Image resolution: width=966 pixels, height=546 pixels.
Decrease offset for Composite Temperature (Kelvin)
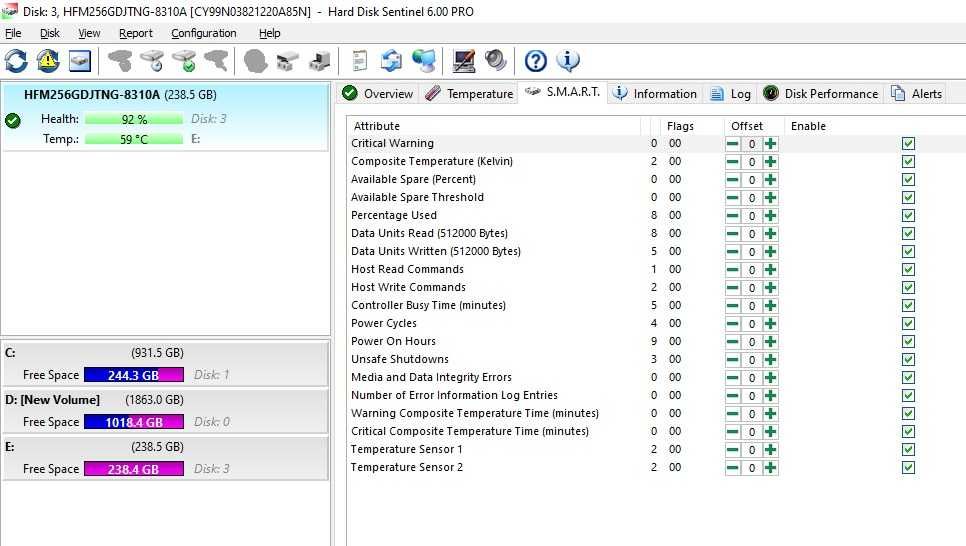coord(733,161)
